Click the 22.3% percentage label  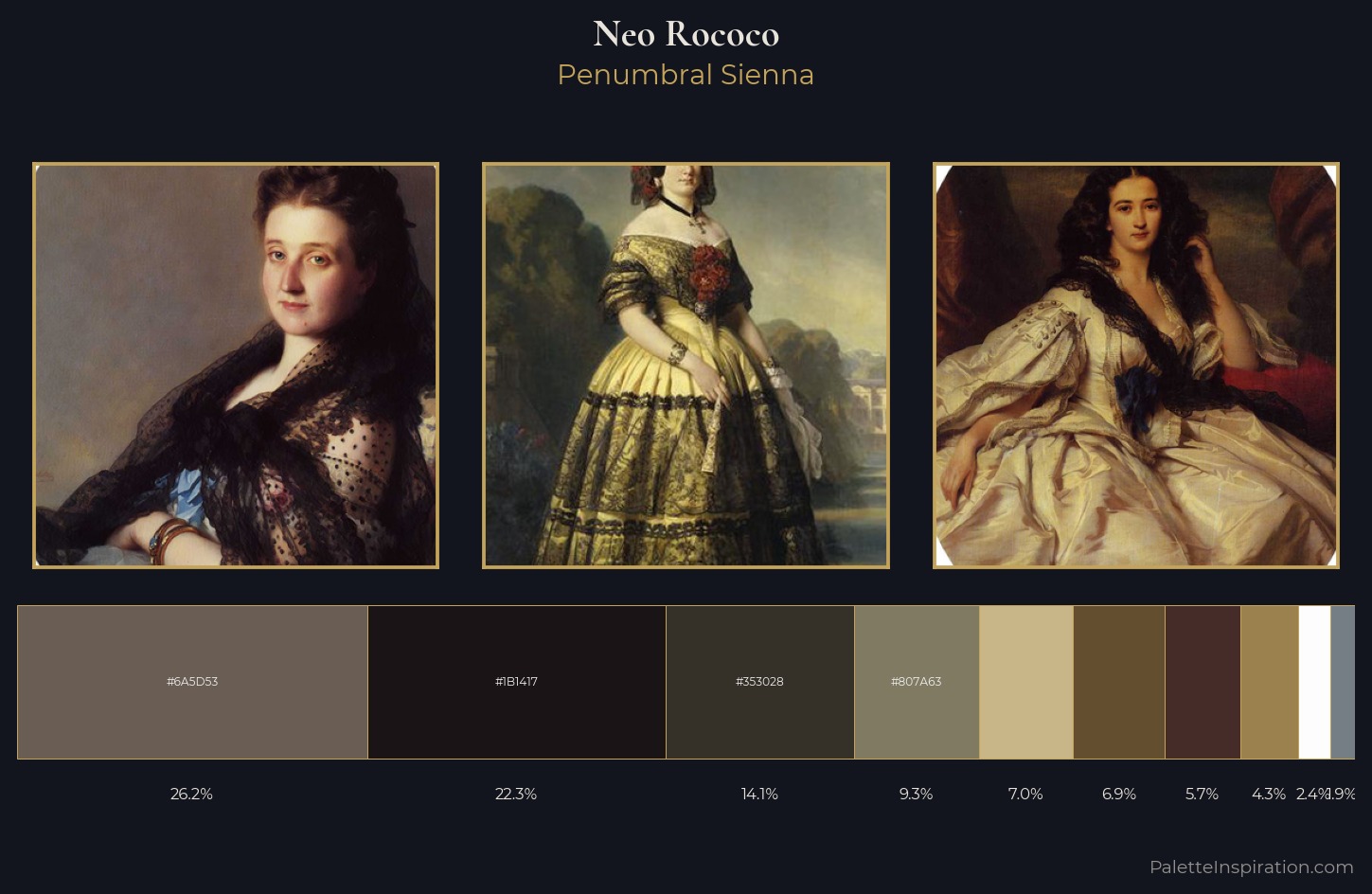click(516, 794)
